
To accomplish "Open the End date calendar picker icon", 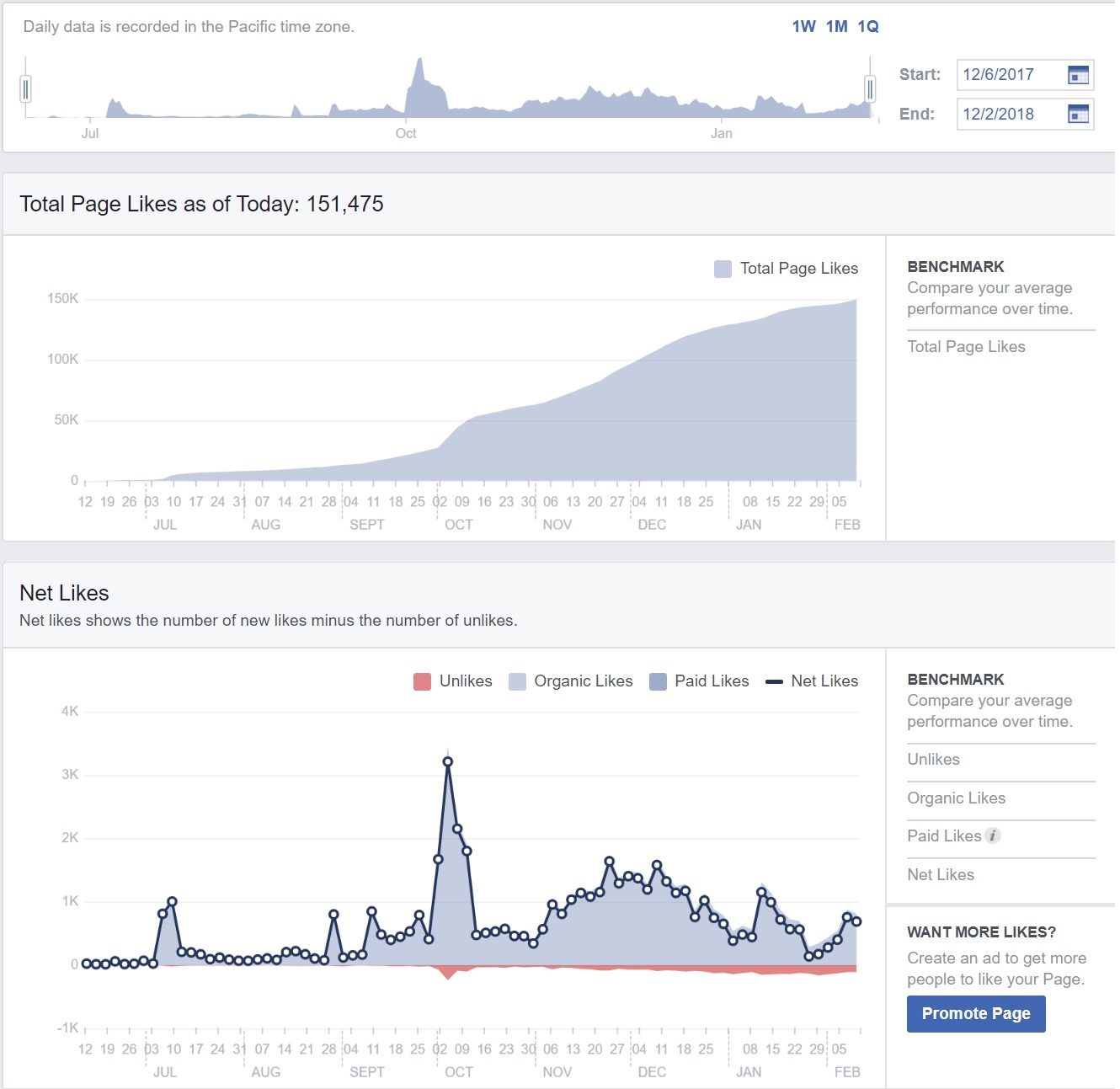I will pyautogui.click(x=1078, y=114).
